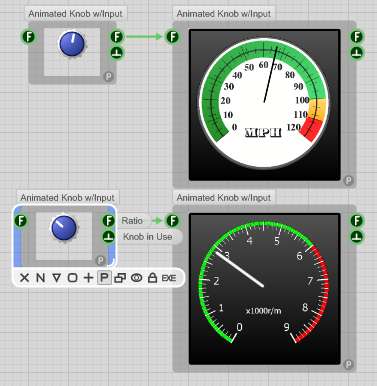The image size is (377, 386).
Task: Toggle the highlighted P button in selection toolbar
Action: pos(104,277)
